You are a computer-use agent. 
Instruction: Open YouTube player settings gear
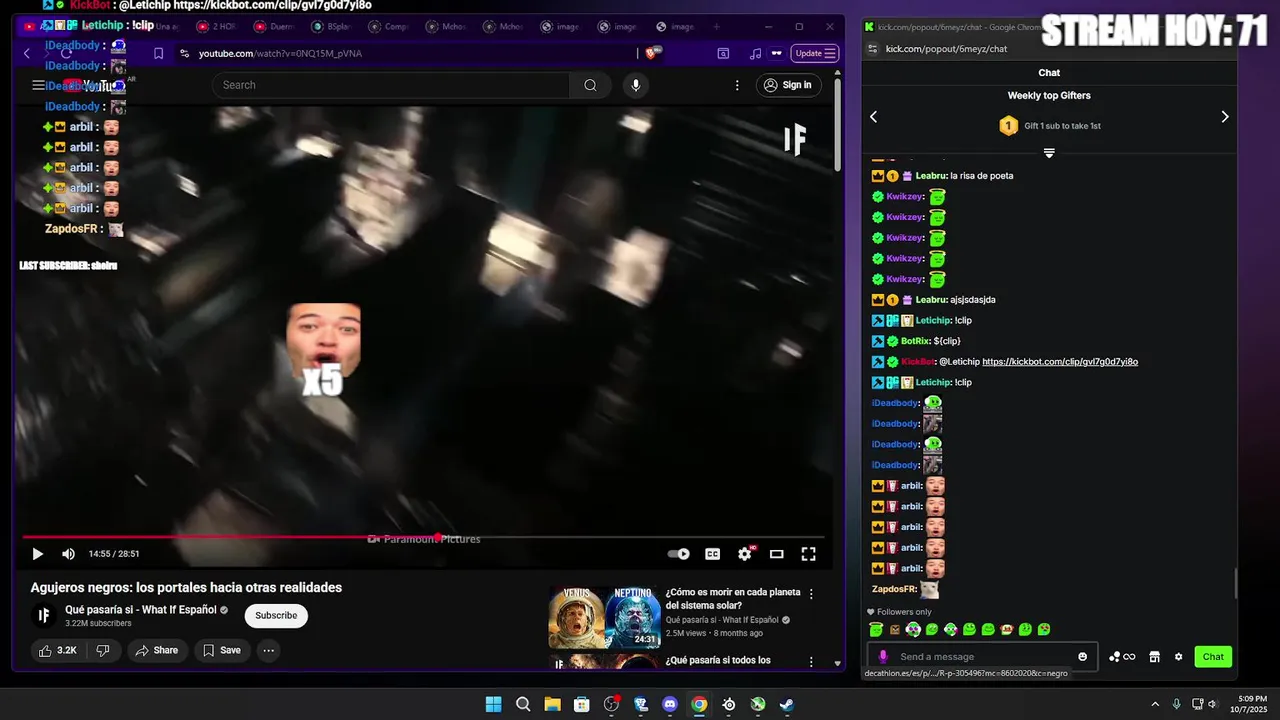tap(745, 554)
